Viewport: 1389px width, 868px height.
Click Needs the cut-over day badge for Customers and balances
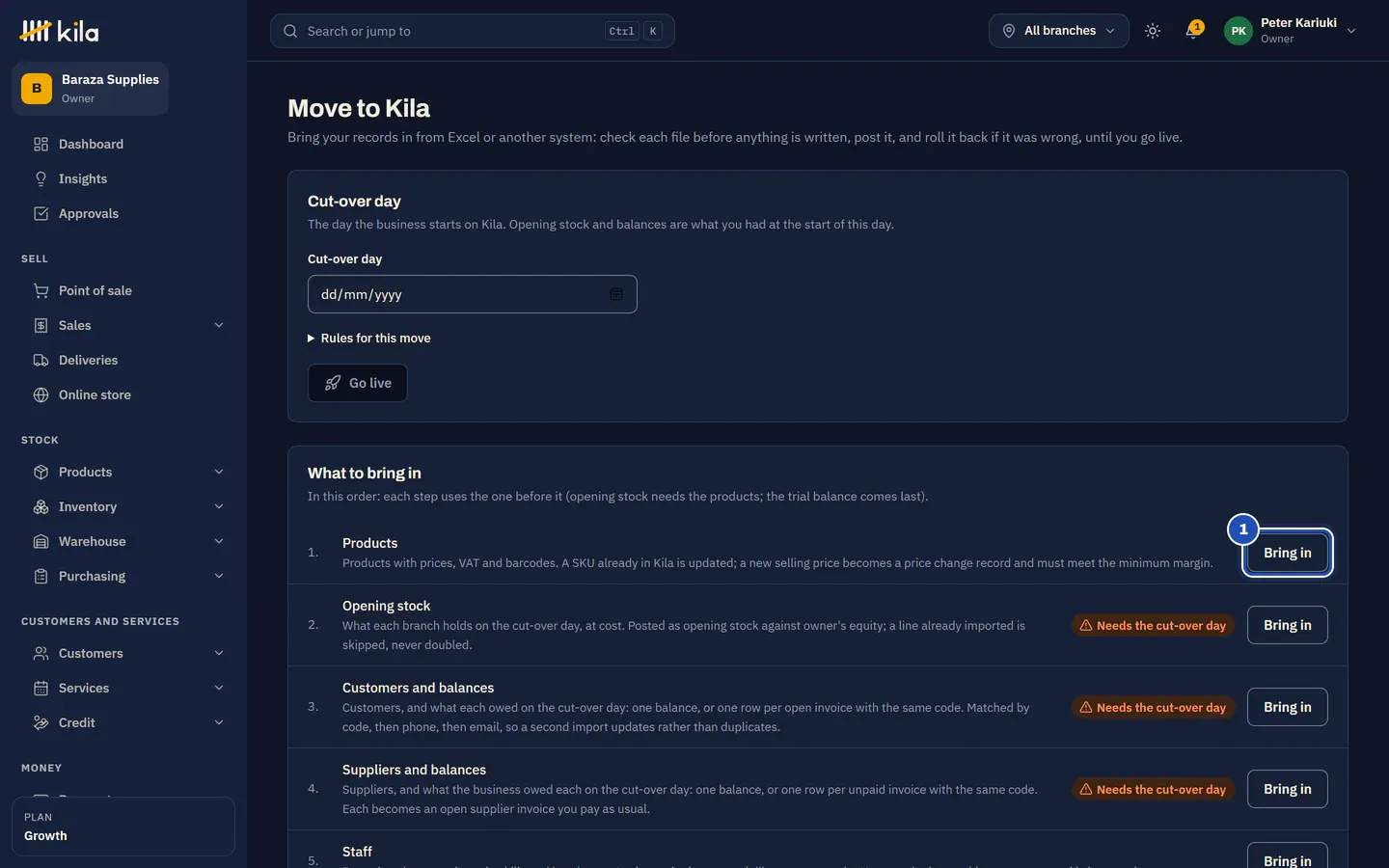click(x=1153, y=707)
